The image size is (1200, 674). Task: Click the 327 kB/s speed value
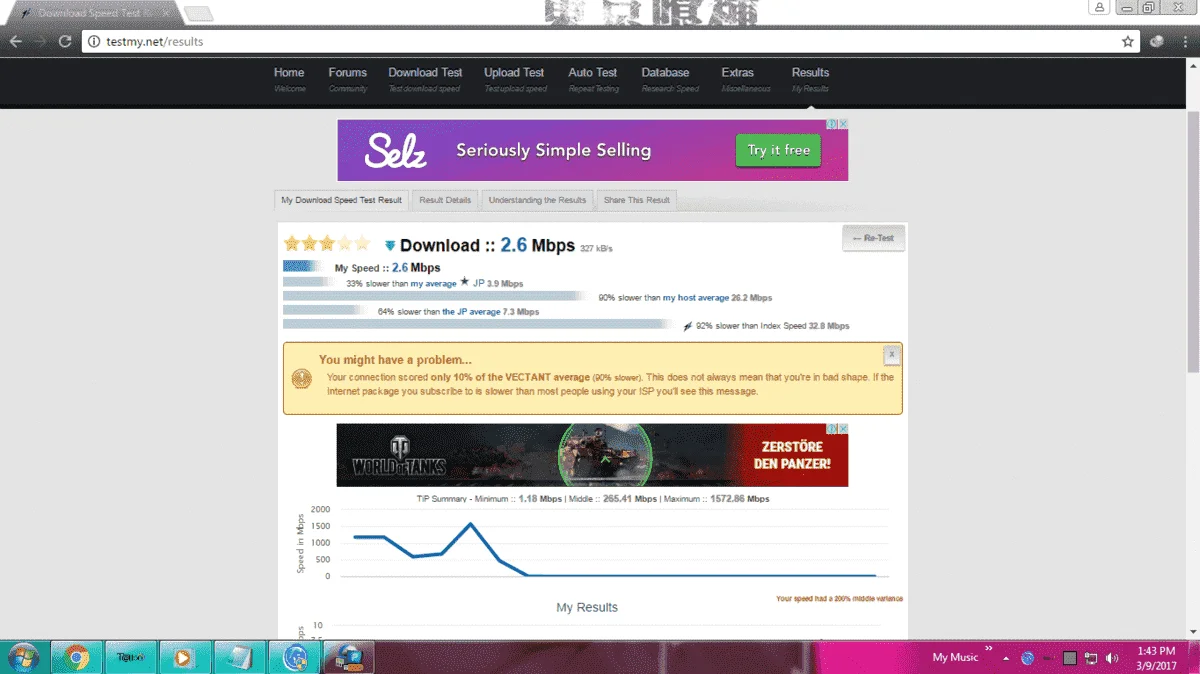point(596,248)
